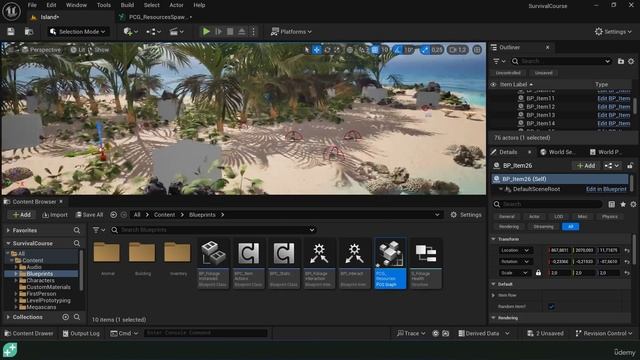Expand the Favorites section
This screenshot has width=640, height=360.
[x=8, y=230]
